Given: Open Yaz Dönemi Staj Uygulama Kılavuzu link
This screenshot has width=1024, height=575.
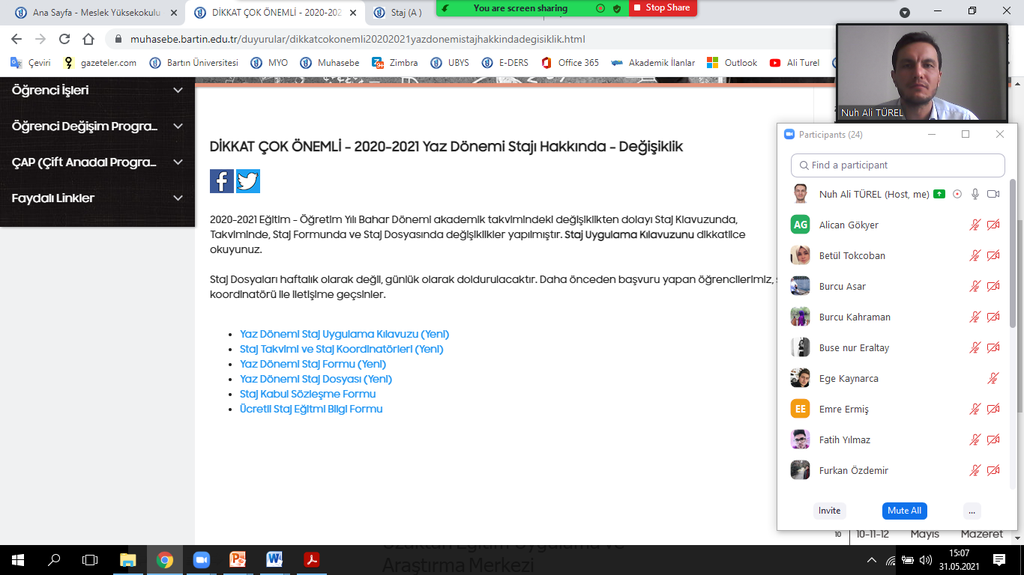Looking at the screenshot, I should pyautogui.click(x=344, y=334).
